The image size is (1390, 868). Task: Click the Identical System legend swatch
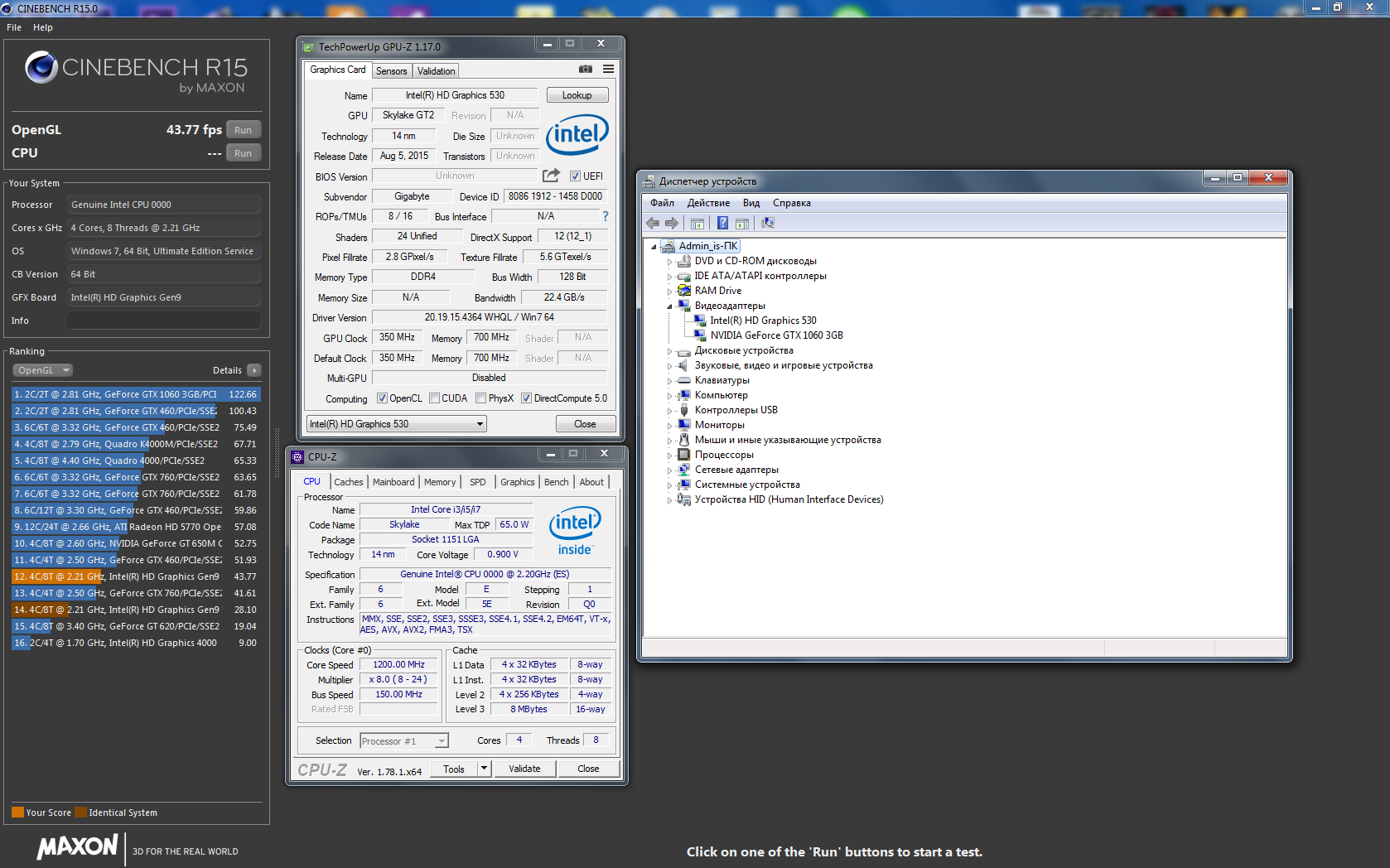click(80, 813)
